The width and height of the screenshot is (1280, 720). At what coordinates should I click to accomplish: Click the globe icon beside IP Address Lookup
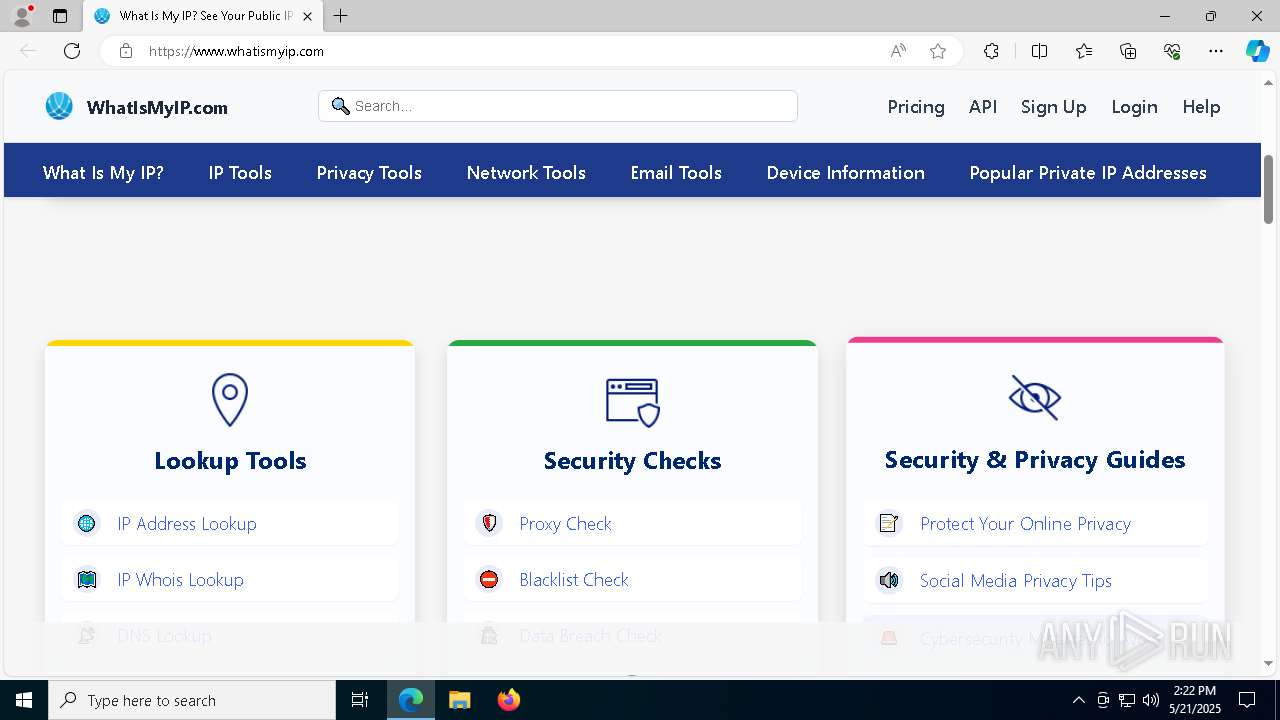pyautogui.click(x=87, y=523)
